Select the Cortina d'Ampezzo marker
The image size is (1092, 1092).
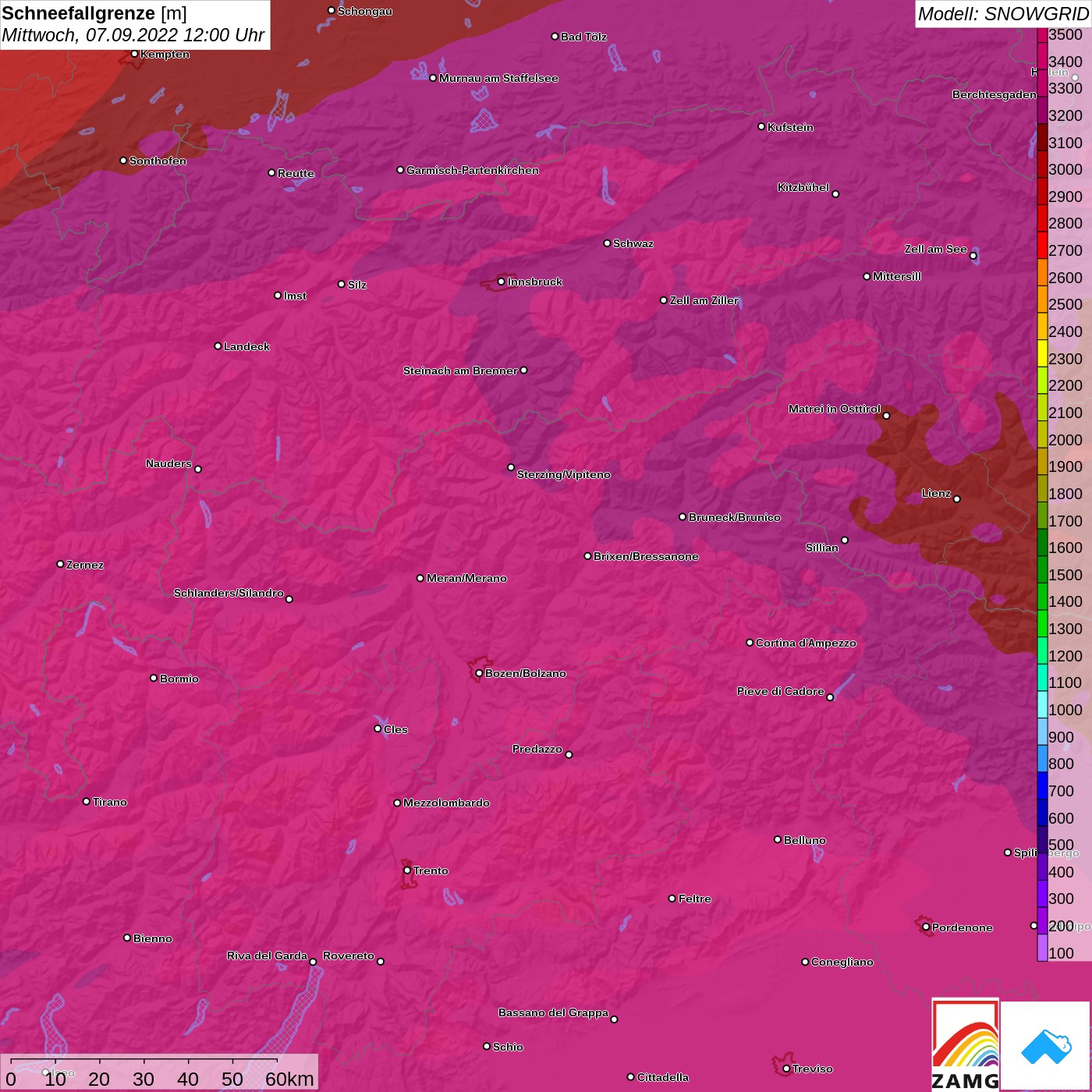click(x=750, y=643)
